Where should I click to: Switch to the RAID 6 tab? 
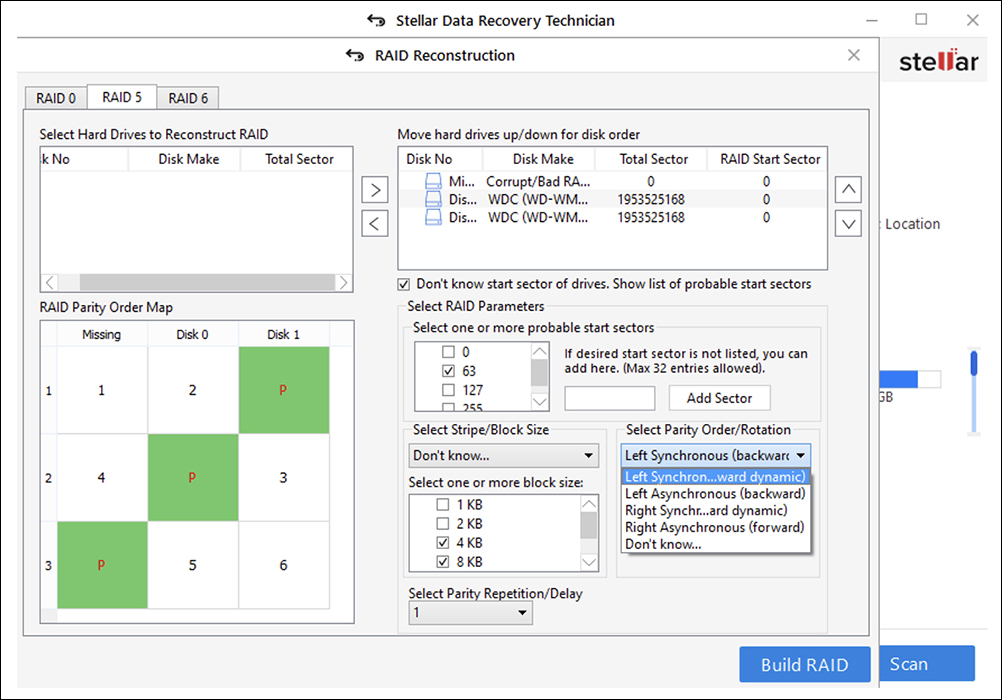[188, 98]
